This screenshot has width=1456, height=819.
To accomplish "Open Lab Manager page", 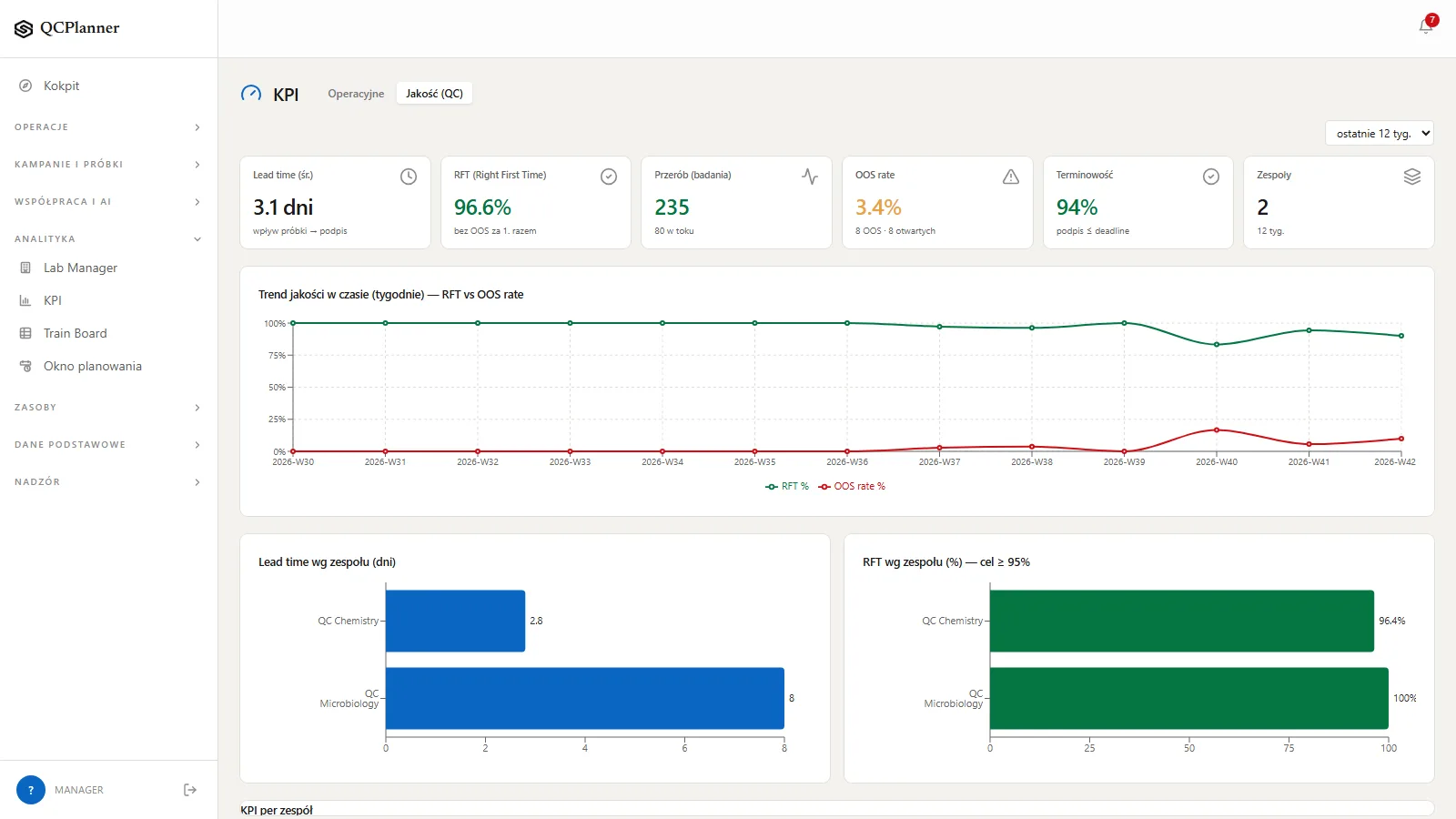I will click(x=108, y=268).
